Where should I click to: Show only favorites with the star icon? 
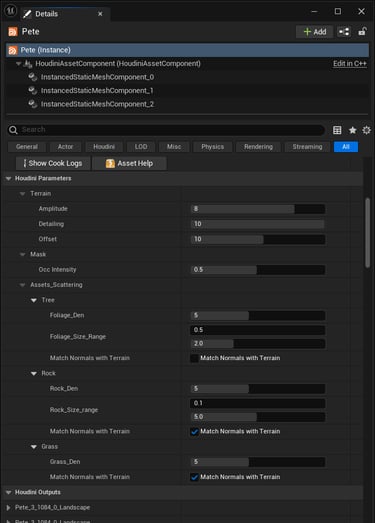[352, 130]
